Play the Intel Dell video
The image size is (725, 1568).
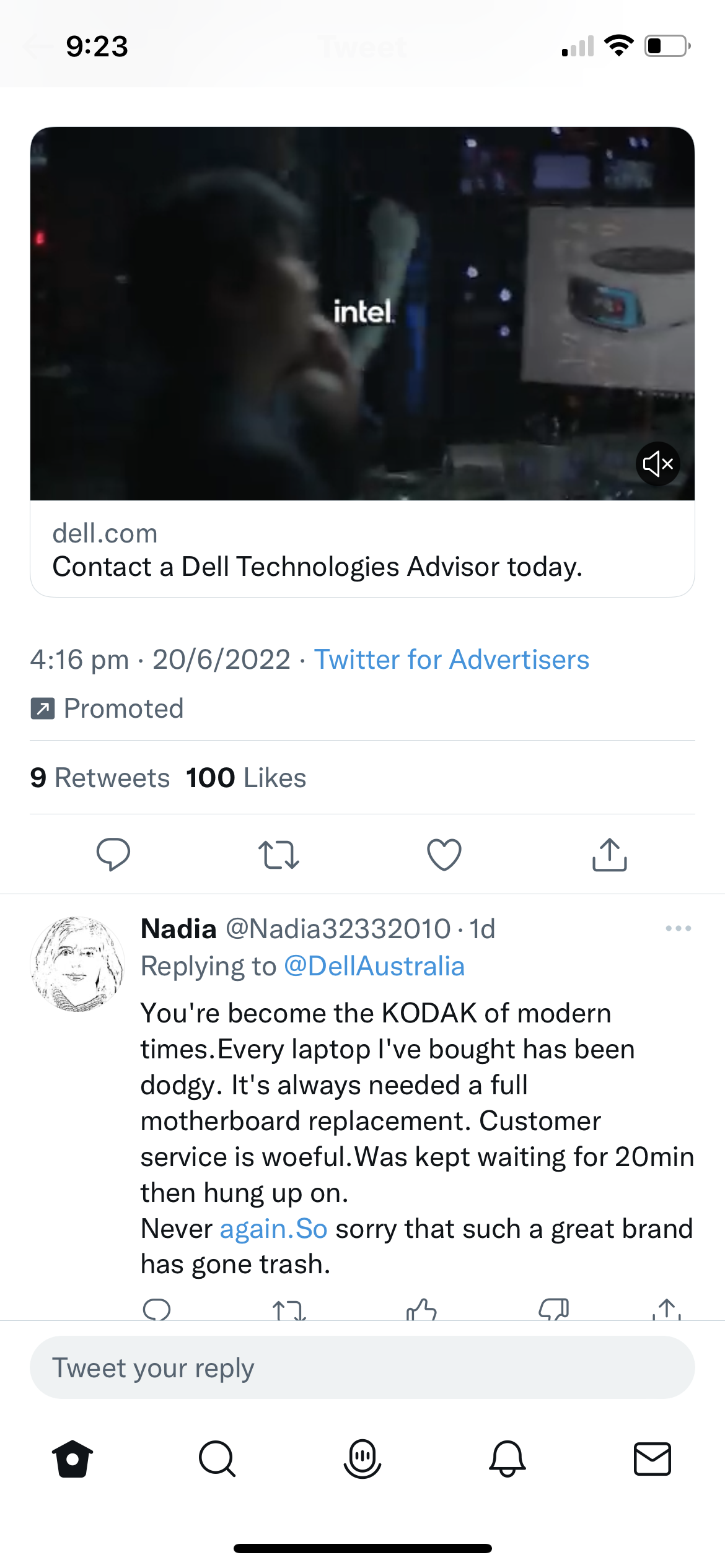click(362, 313)
